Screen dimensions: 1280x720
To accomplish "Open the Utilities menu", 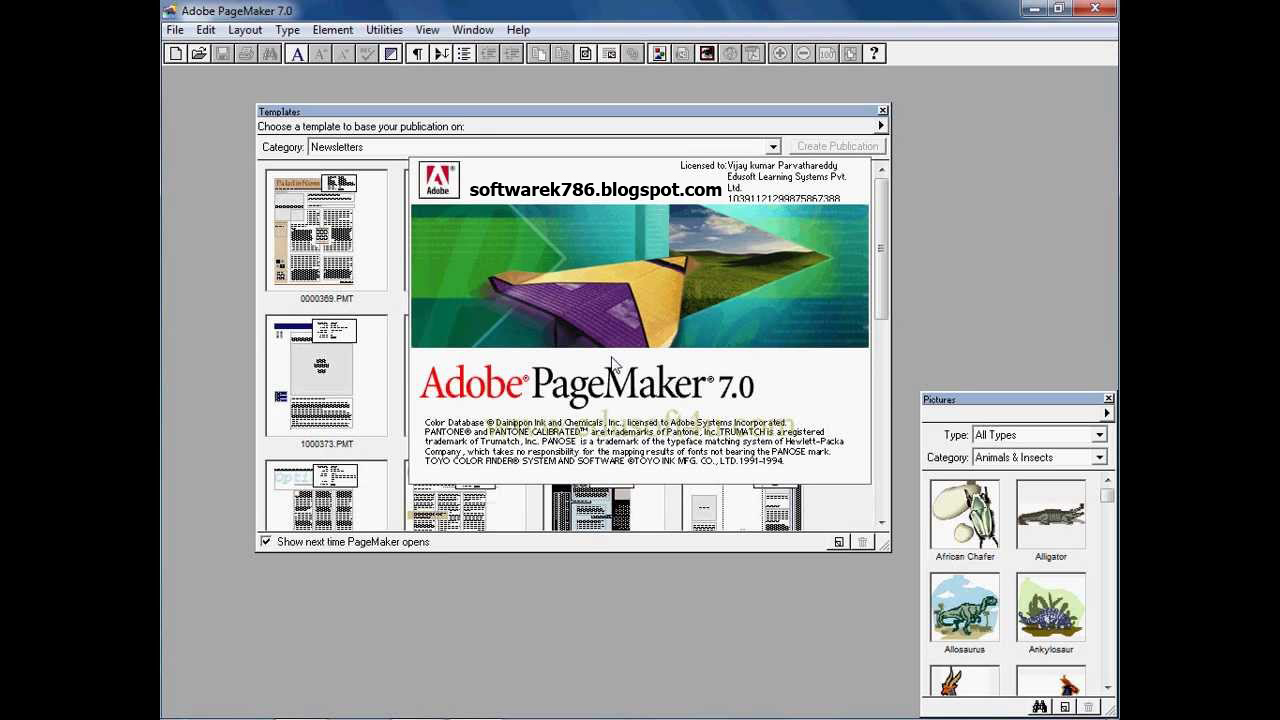I will pos(384,30).
